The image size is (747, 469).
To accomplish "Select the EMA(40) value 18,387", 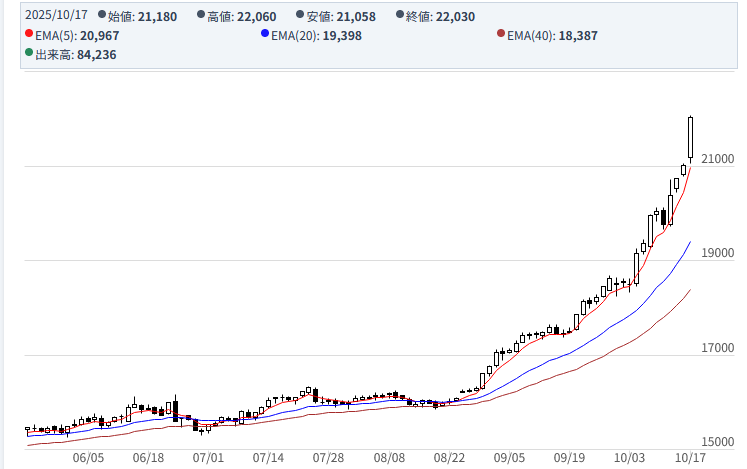I will 578,36.
